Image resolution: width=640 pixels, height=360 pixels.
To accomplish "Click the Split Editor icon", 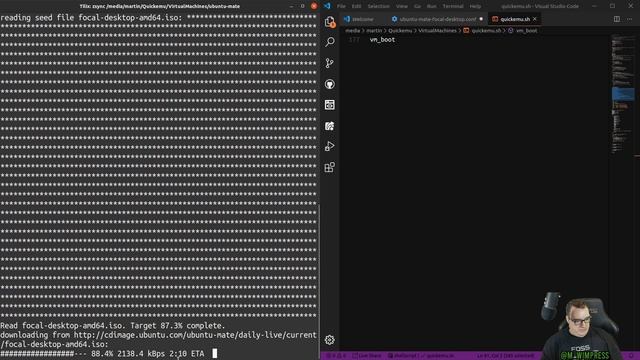I will click(617, 19).
